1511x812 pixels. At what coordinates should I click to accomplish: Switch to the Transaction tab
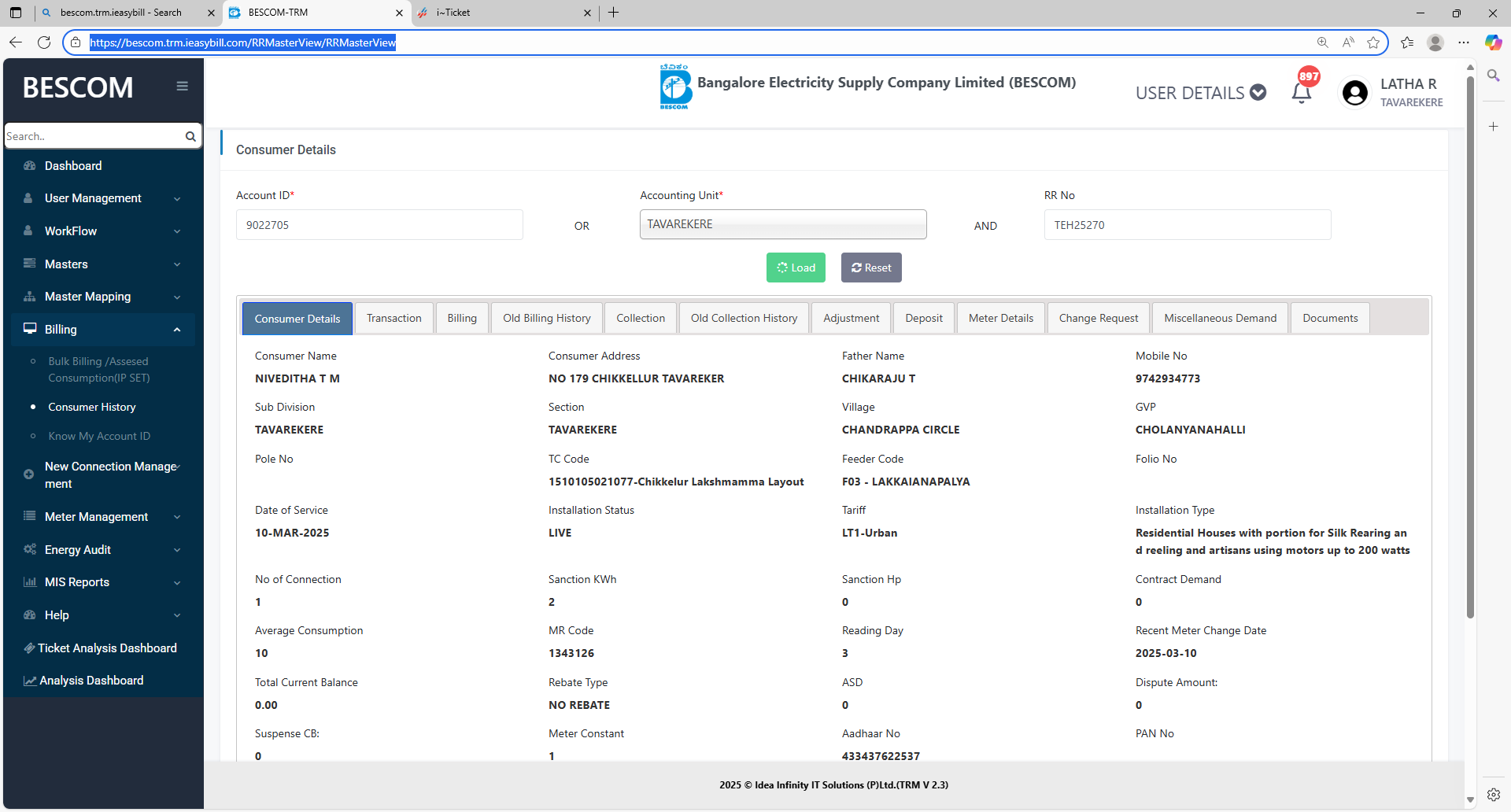coord(394,318)
